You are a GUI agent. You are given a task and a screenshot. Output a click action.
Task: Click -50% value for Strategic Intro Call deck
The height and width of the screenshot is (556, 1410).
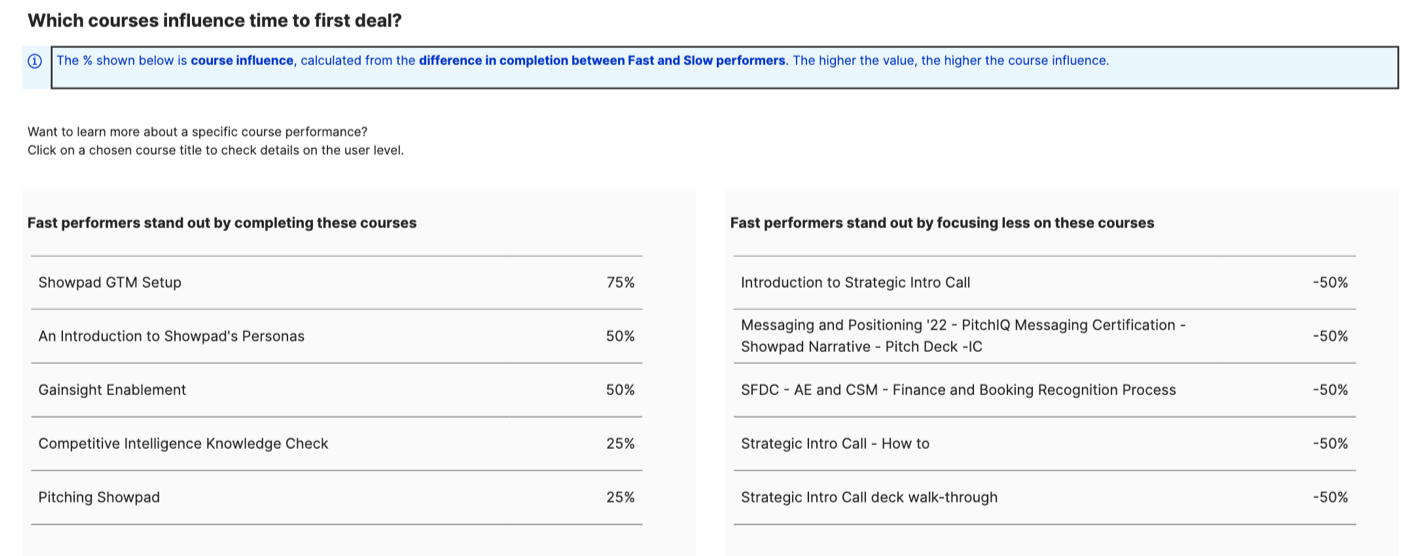pyautogui.click(x=1330, y=498)
